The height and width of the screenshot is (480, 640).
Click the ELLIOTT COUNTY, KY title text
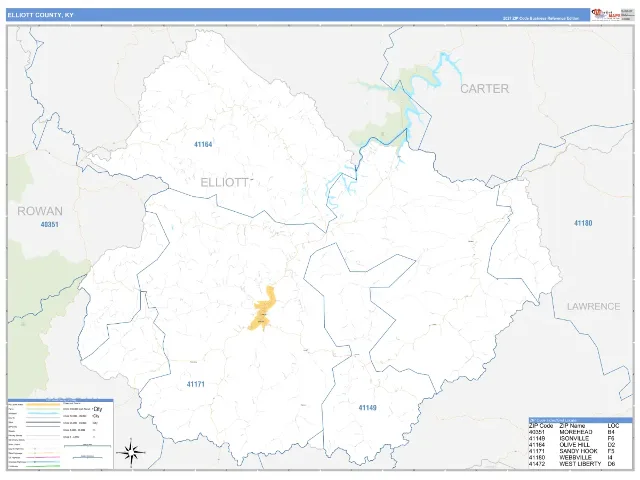(x=40, y=15)
